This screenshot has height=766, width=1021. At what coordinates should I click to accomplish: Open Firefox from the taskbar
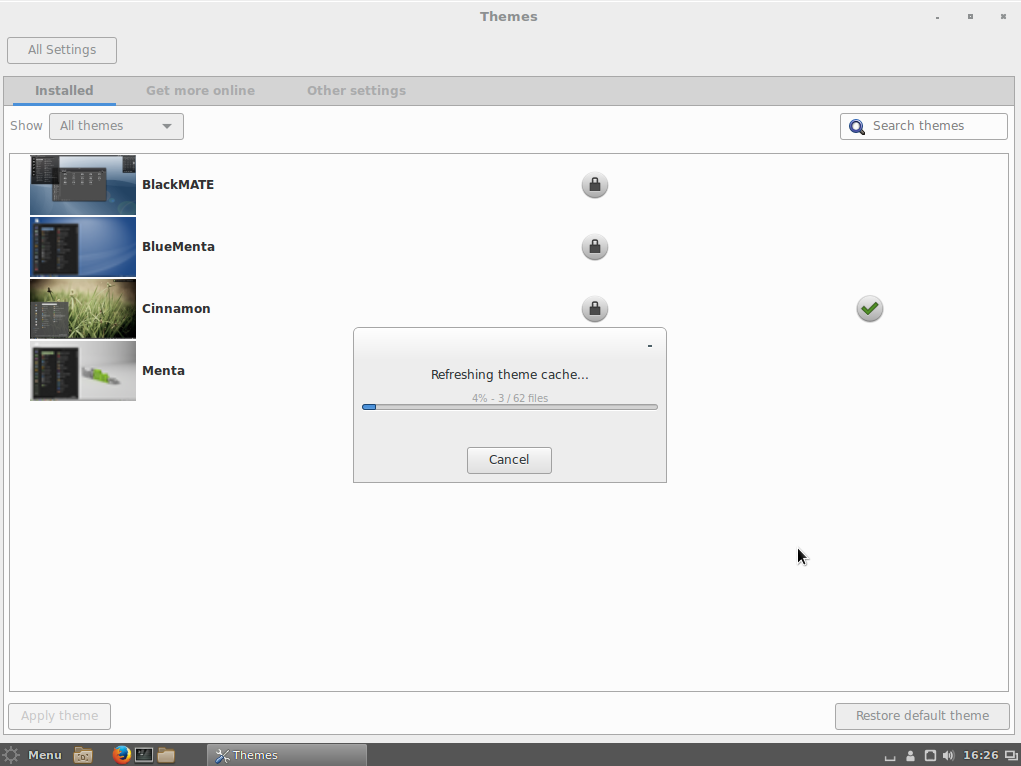coord(121,755)
